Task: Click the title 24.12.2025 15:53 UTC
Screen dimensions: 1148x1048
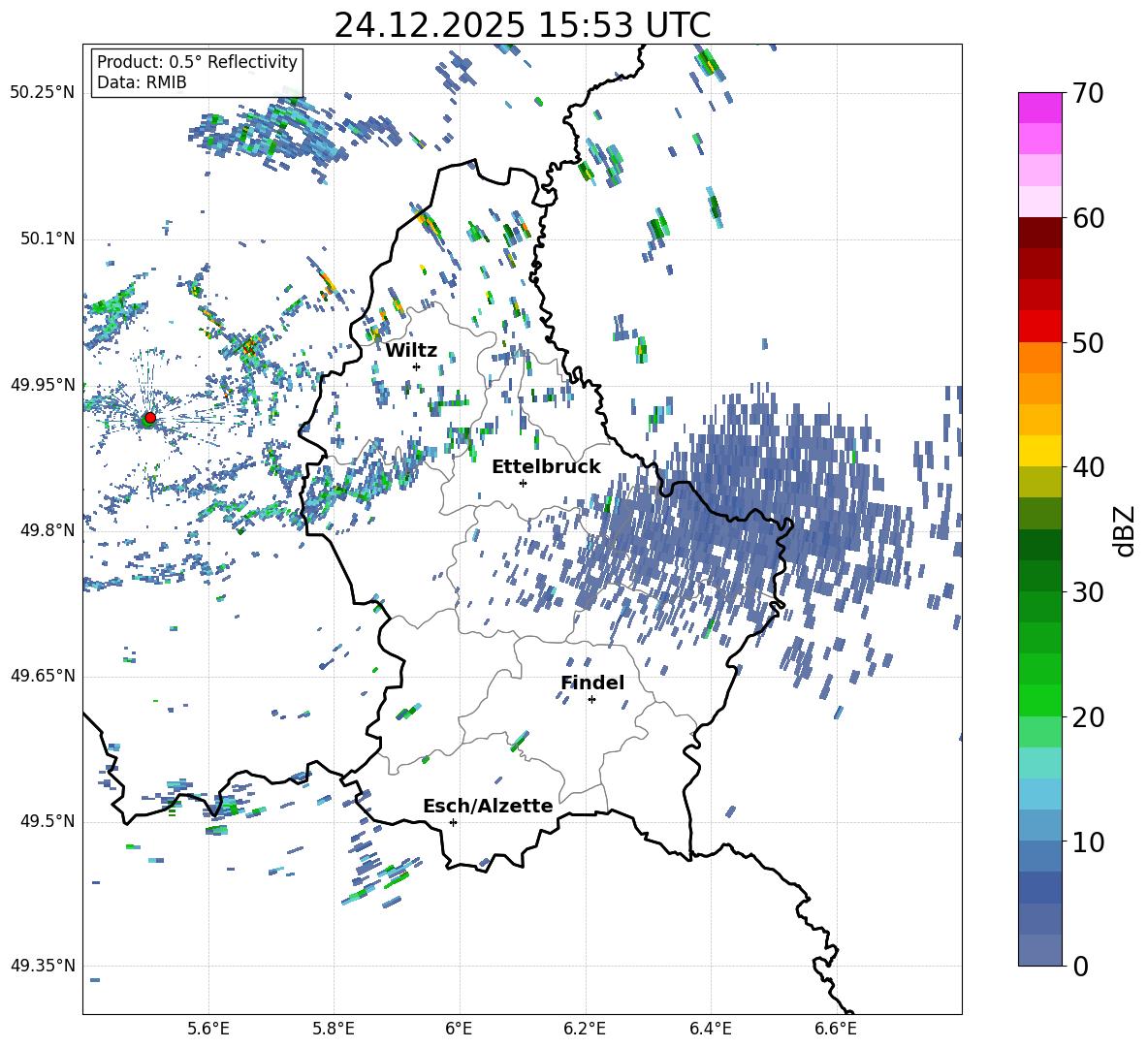Action: [523, 25]
